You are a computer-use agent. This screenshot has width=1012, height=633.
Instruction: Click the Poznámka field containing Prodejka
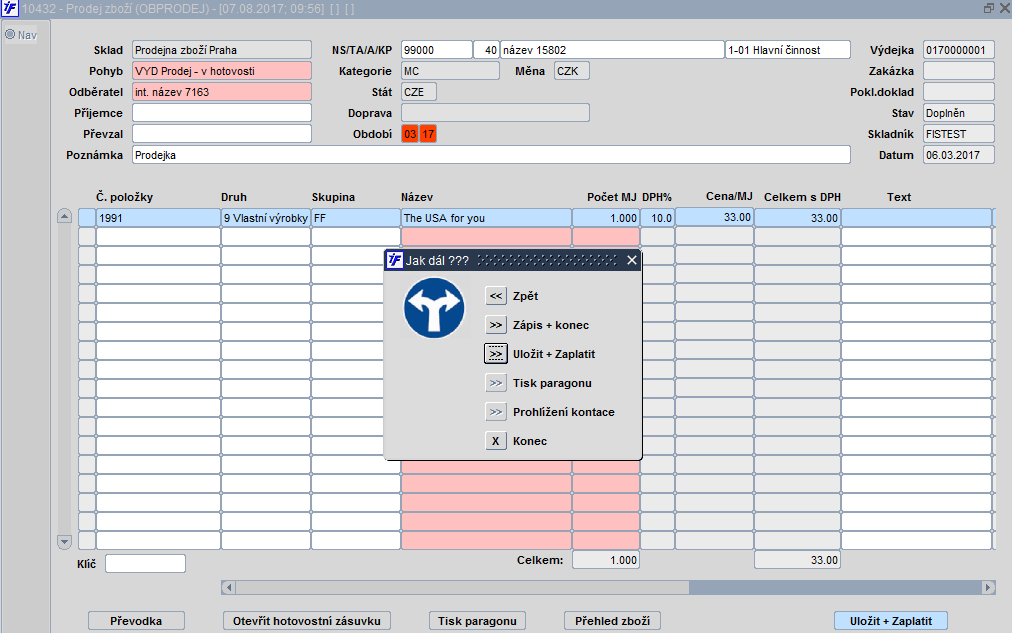click(x=491, y=155)
